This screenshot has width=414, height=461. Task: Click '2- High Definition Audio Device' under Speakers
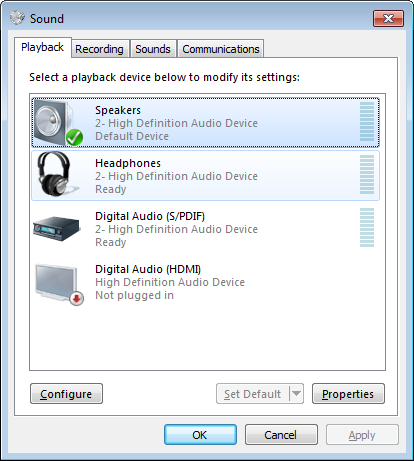coord(176,123)
